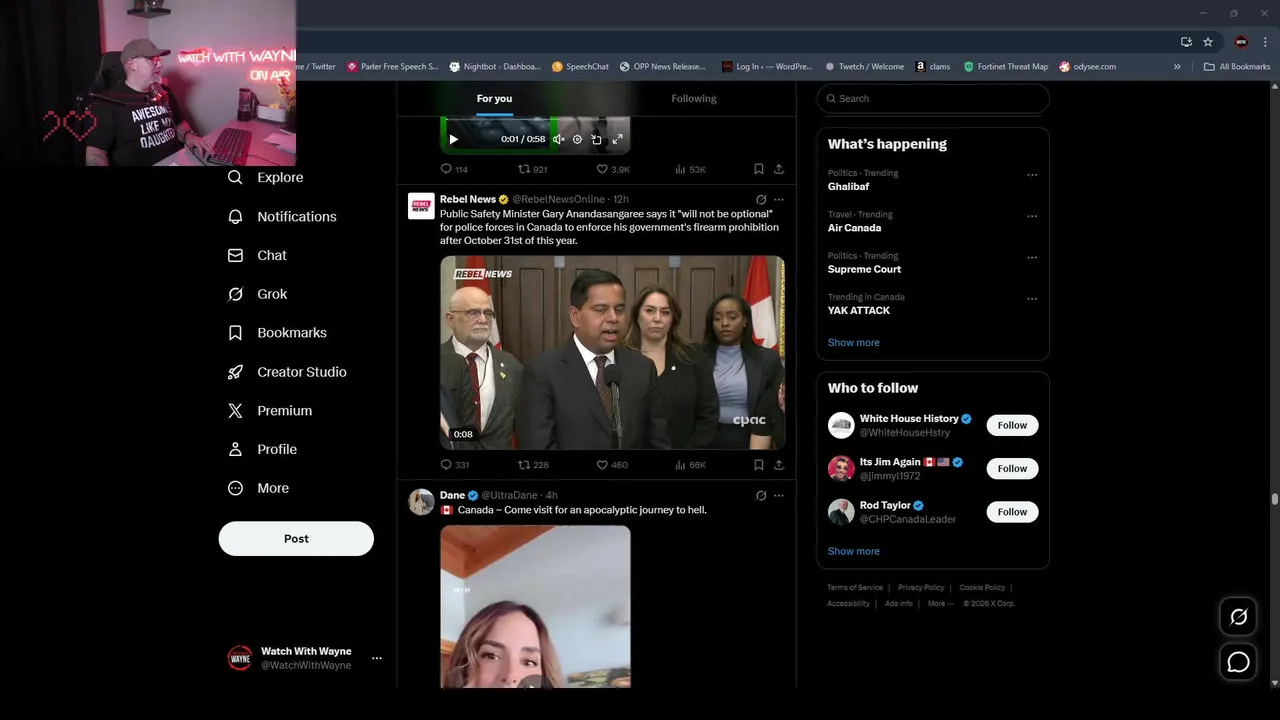Bookmark this page with star icon
The image size is (1280, 720).
tap(1208, 42)
